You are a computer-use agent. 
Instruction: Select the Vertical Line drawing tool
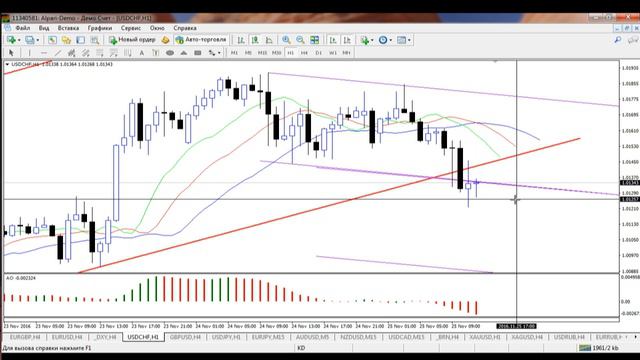click(29, 53)
